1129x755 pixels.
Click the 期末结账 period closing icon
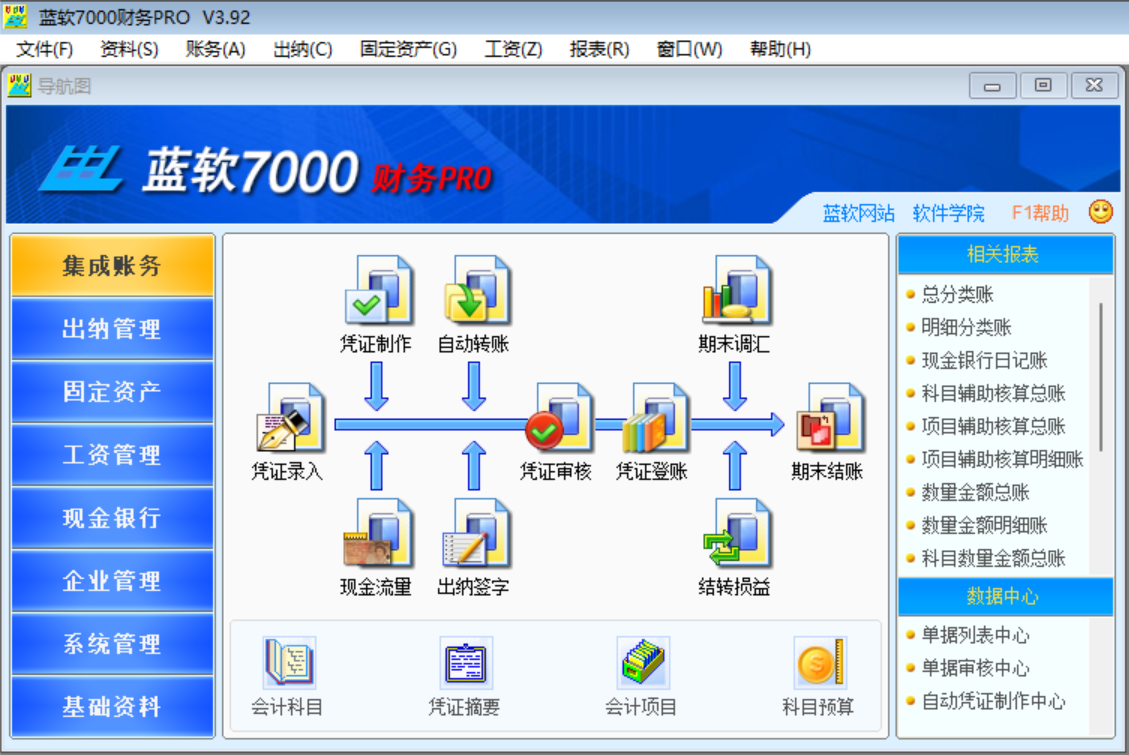(827, 419)
